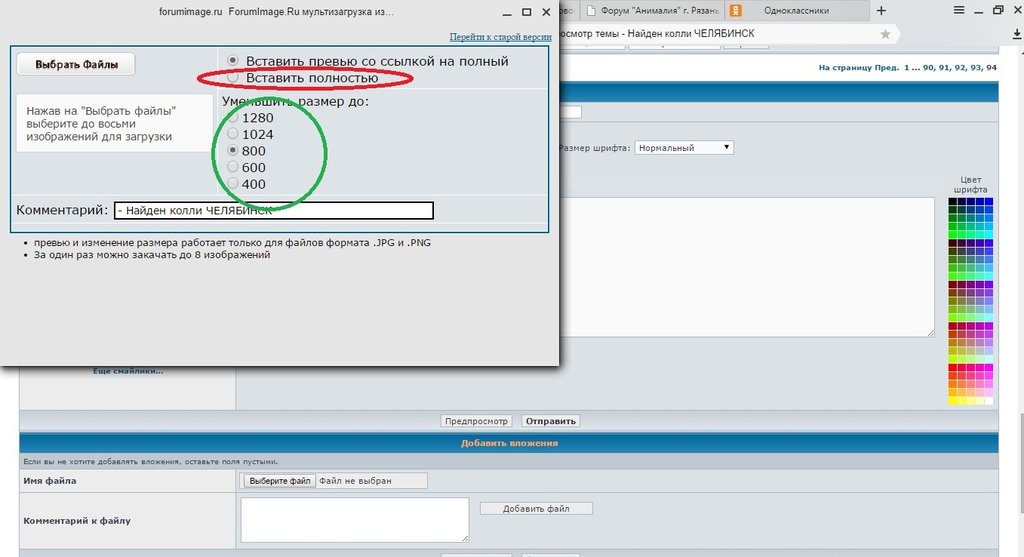Open the Размер шрифта dropdown showing Нормальный

click(684, 148)
